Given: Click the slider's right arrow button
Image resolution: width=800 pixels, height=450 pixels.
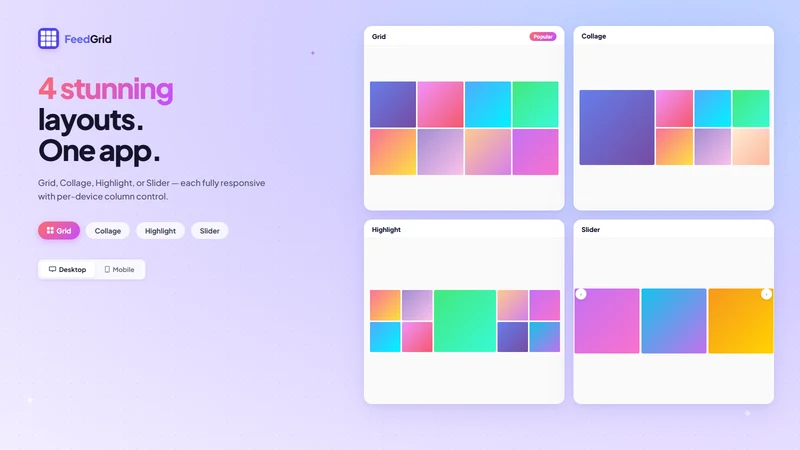Looking at the screenshot, I should (x=766, y=294).
